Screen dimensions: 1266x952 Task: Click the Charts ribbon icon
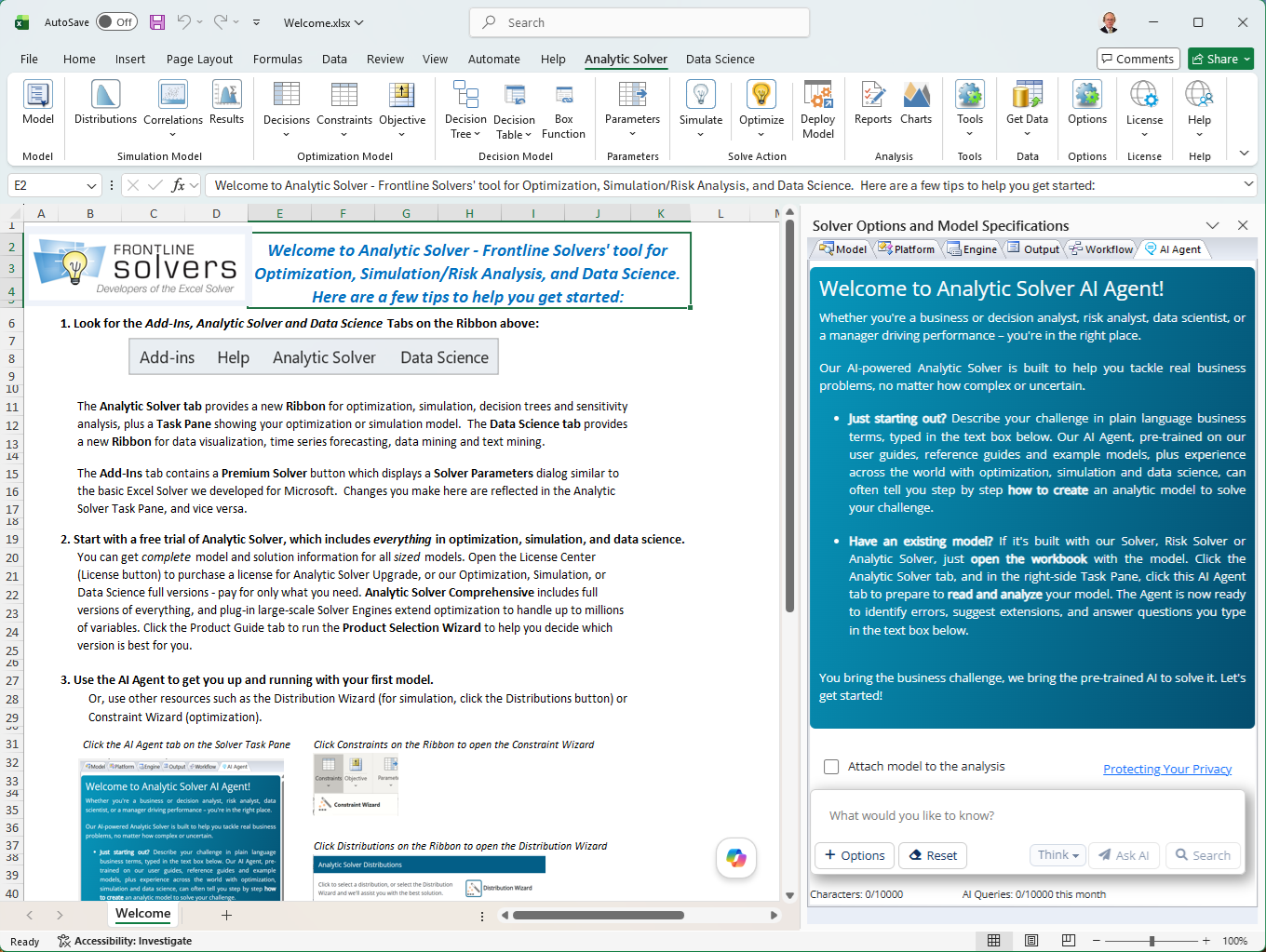916,103
